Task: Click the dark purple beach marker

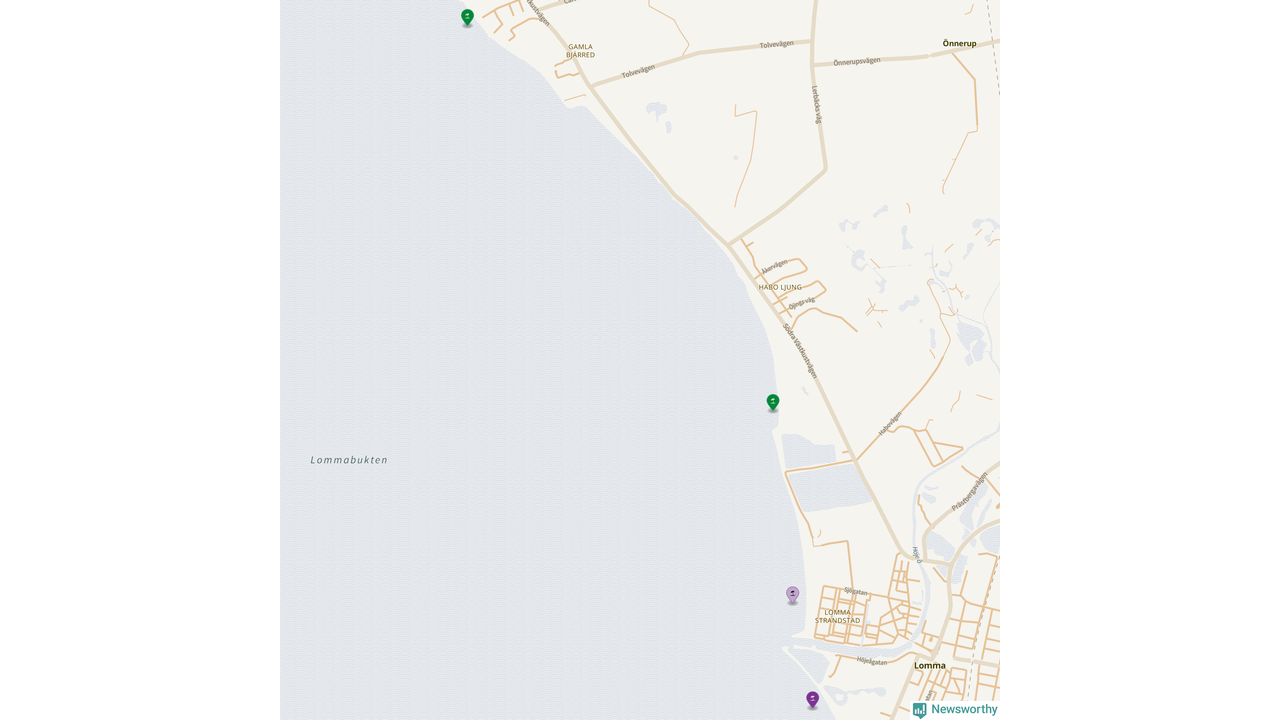Action: [813, 700]
